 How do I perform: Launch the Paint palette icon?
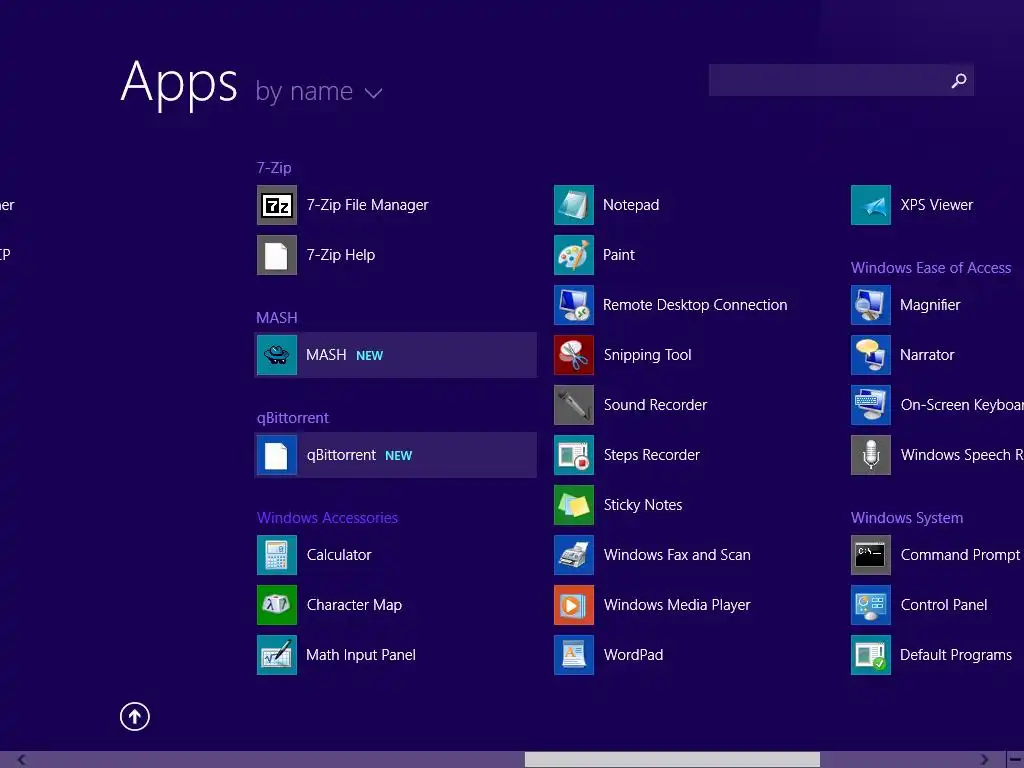pyautogui.click(x=574, y=255)
